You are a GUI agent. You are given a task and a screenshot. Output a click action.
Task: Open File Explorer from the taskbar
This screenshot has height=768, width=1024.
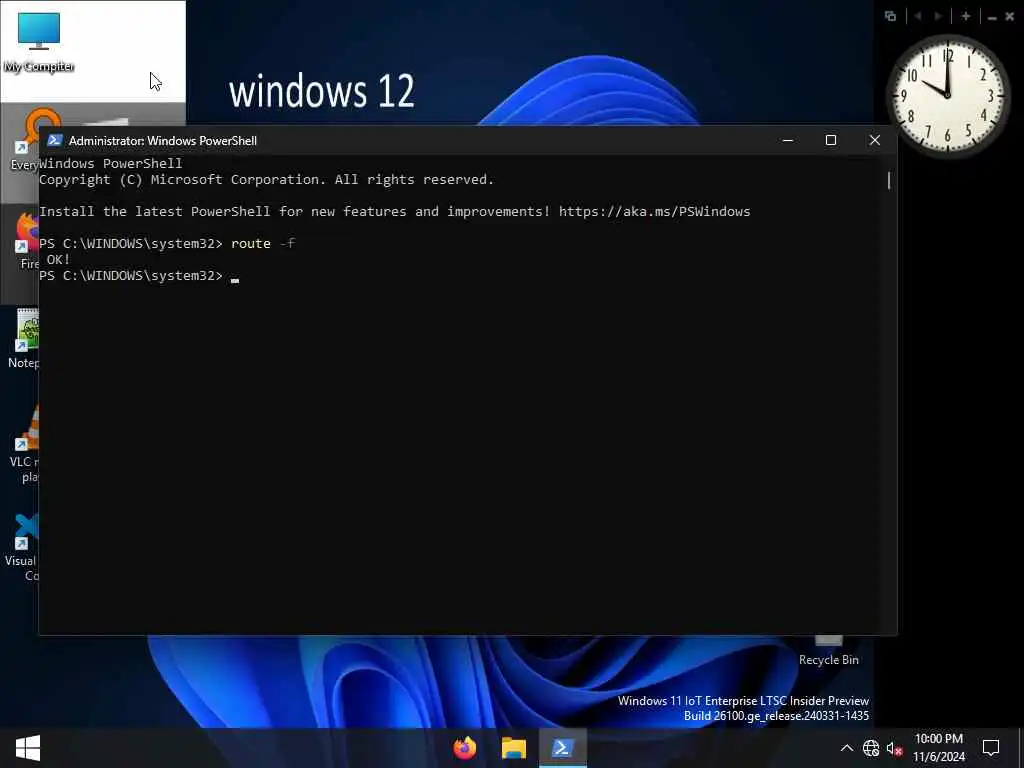[514, 748]
